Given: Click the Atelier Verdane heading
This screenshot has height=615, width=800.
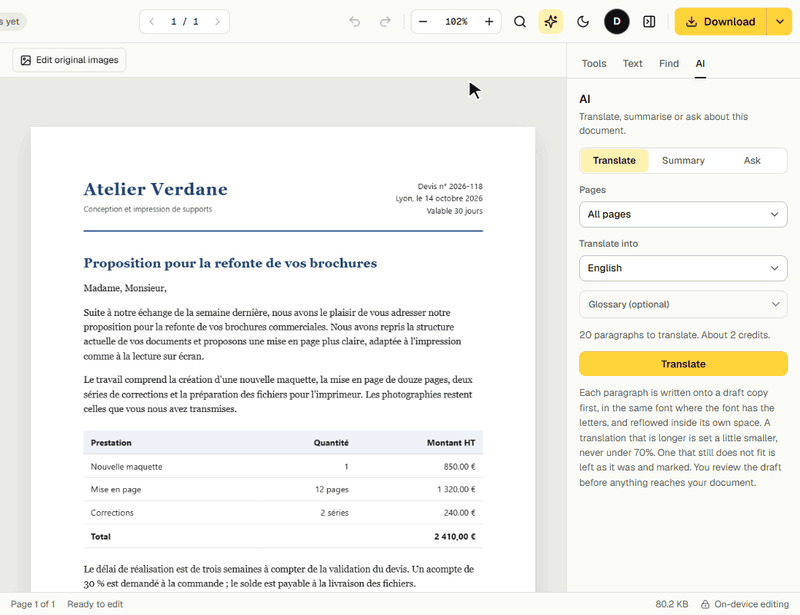Looking at the screenshot, I should tap(156, 189).
